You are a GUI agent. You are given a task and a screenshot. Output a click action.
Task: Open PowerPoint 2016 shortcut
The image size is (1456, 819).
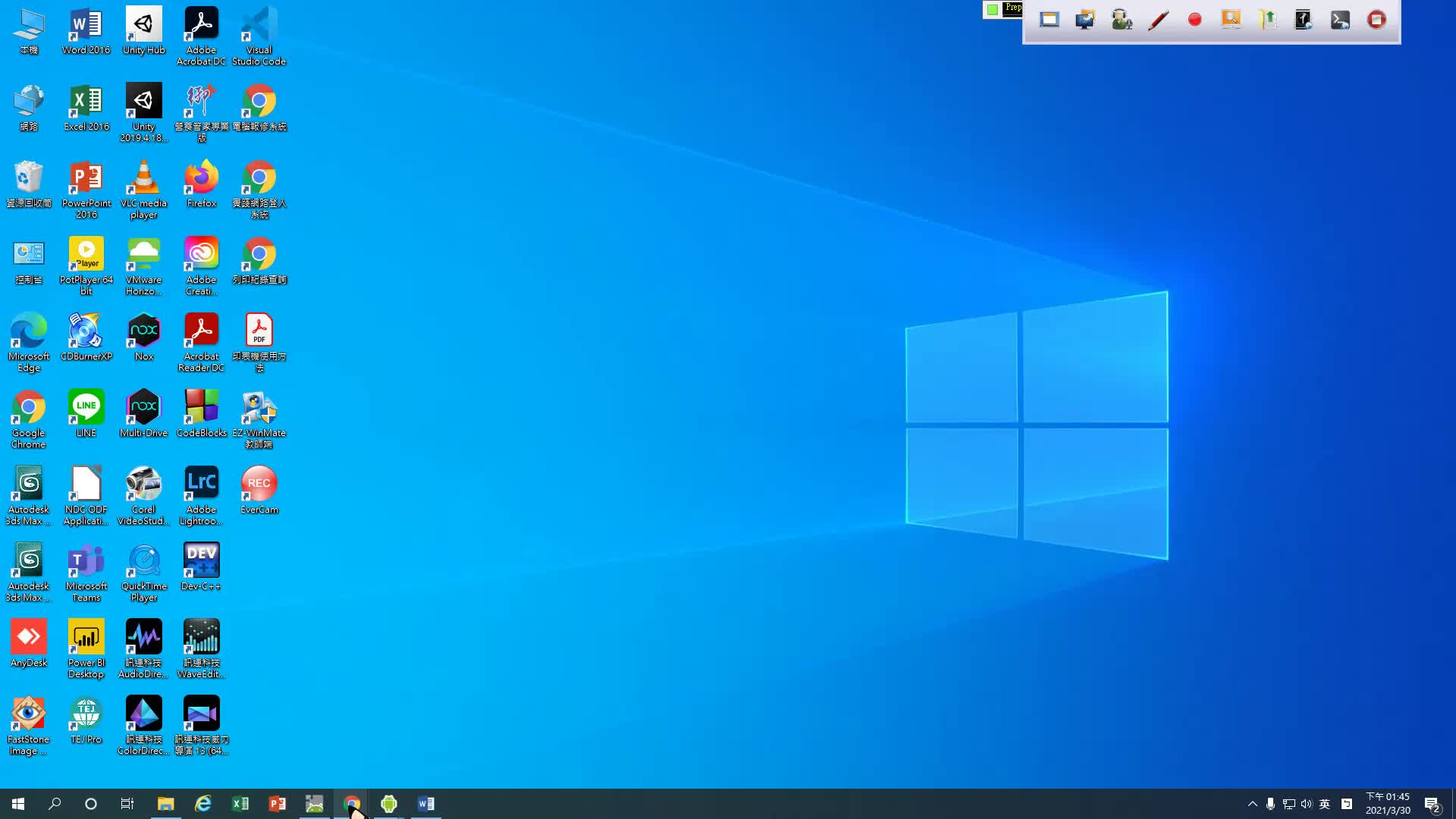point(86,190)
